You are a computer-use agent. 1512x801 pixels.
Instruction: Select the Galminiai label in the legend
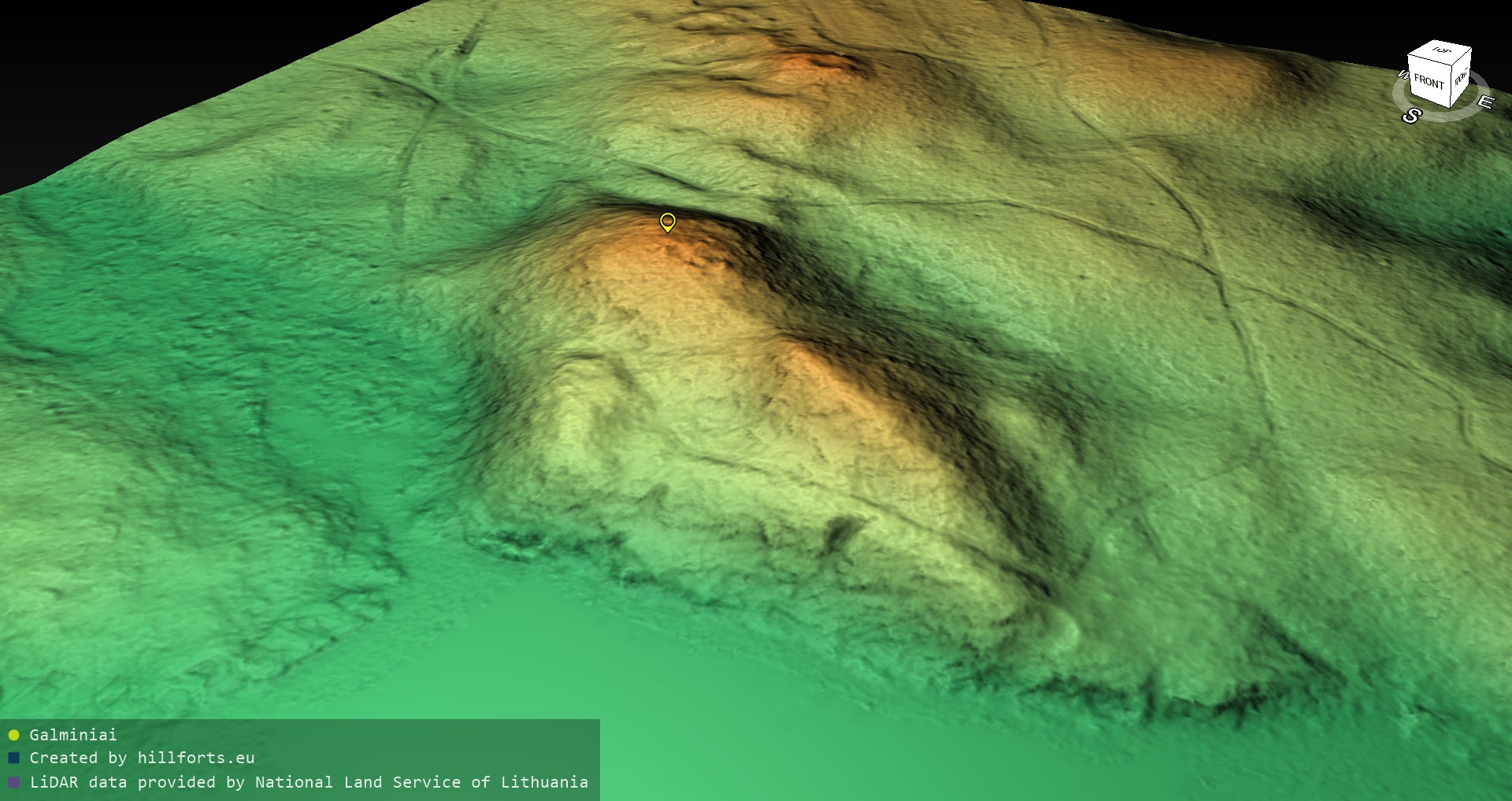point(73,735)
